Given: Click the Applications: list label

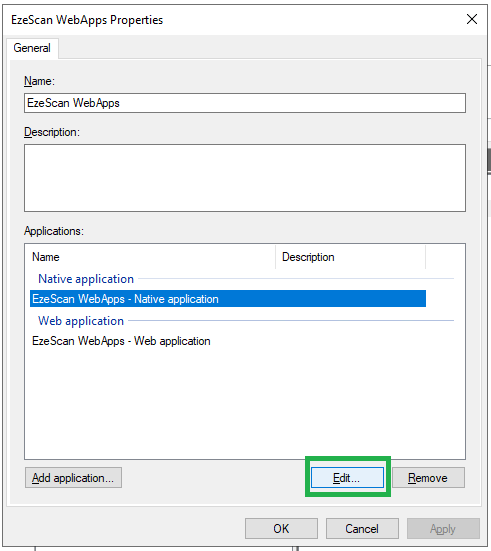Looking at the screenshot, I should [54, 231].
